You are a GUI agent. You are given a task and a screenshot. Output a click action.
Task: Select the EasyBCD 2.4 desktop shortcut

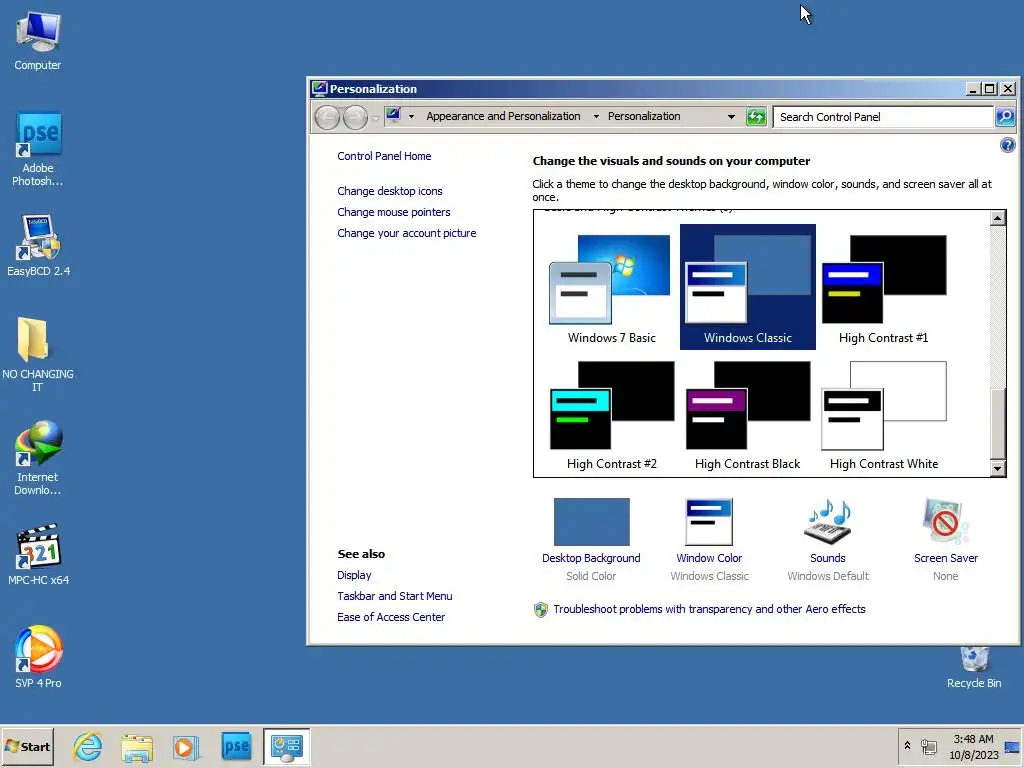[38, 246]
